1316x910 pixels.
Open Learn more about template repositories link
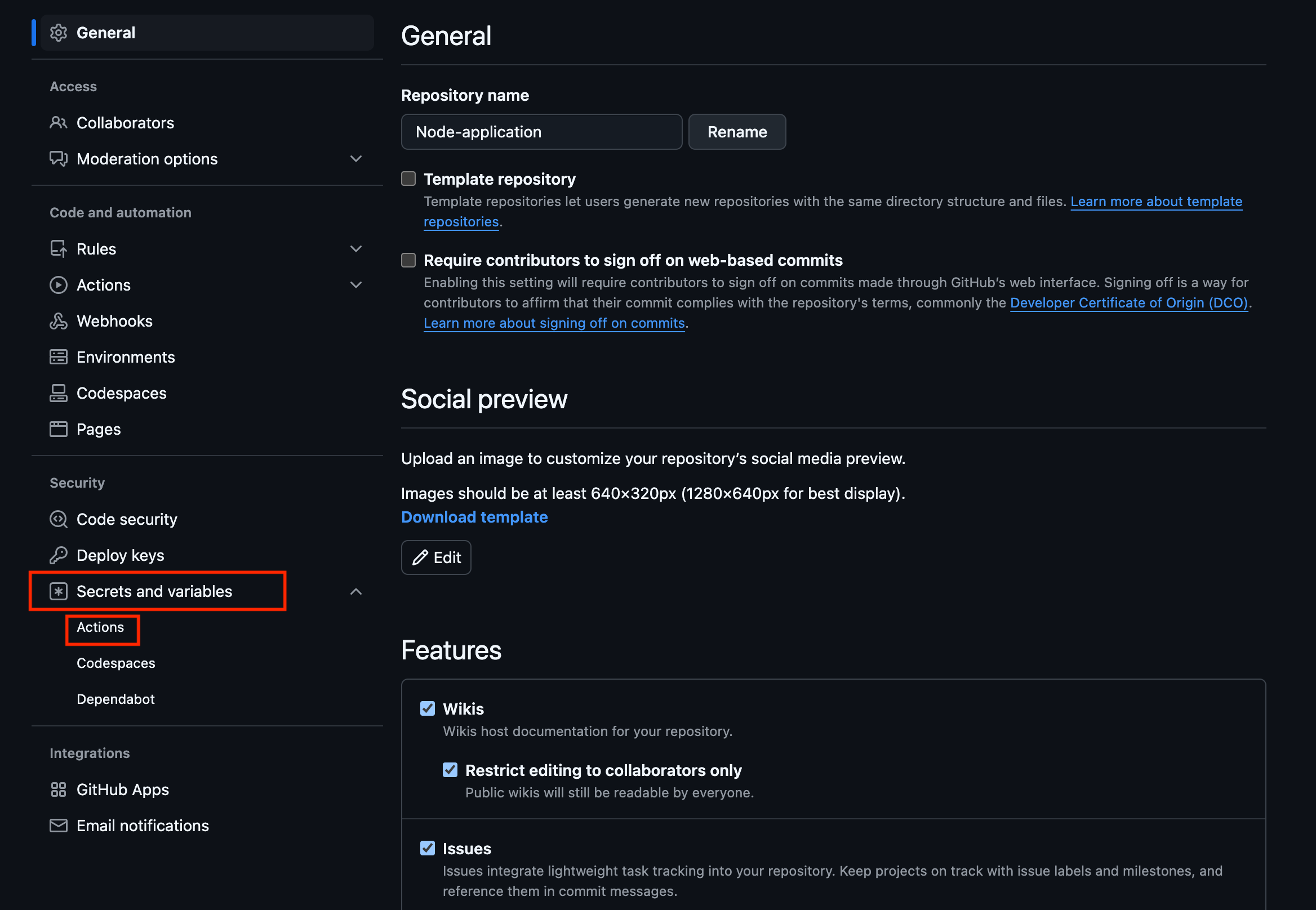1156,201
